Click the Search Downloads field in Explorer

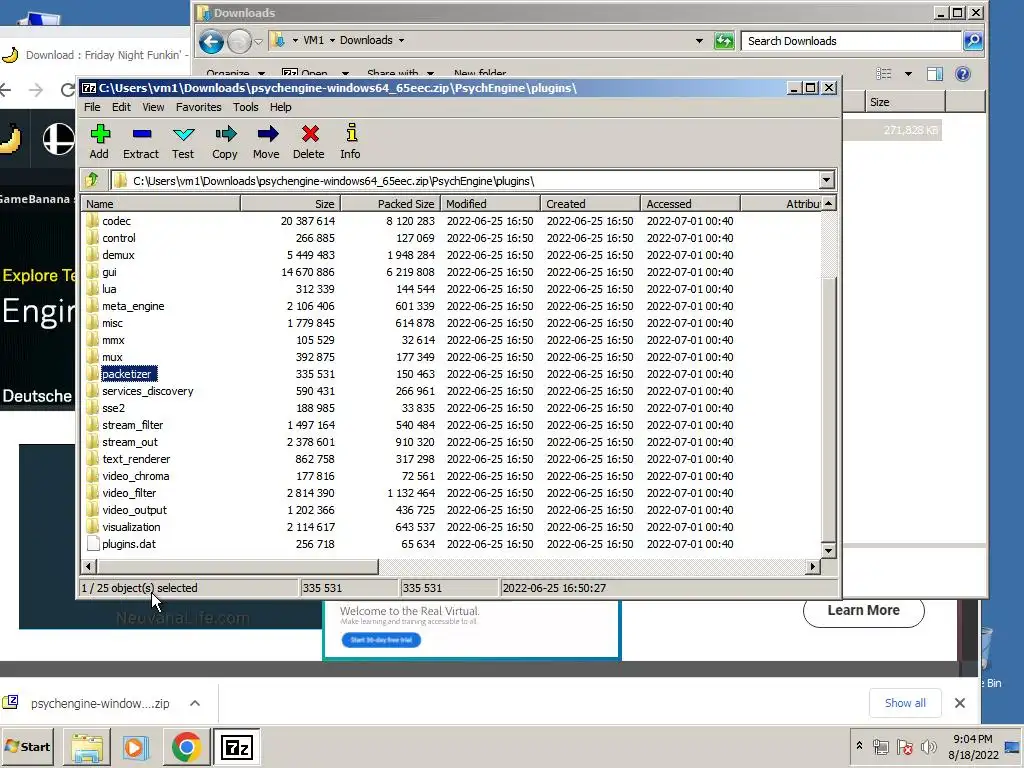(x=851, y=40)
